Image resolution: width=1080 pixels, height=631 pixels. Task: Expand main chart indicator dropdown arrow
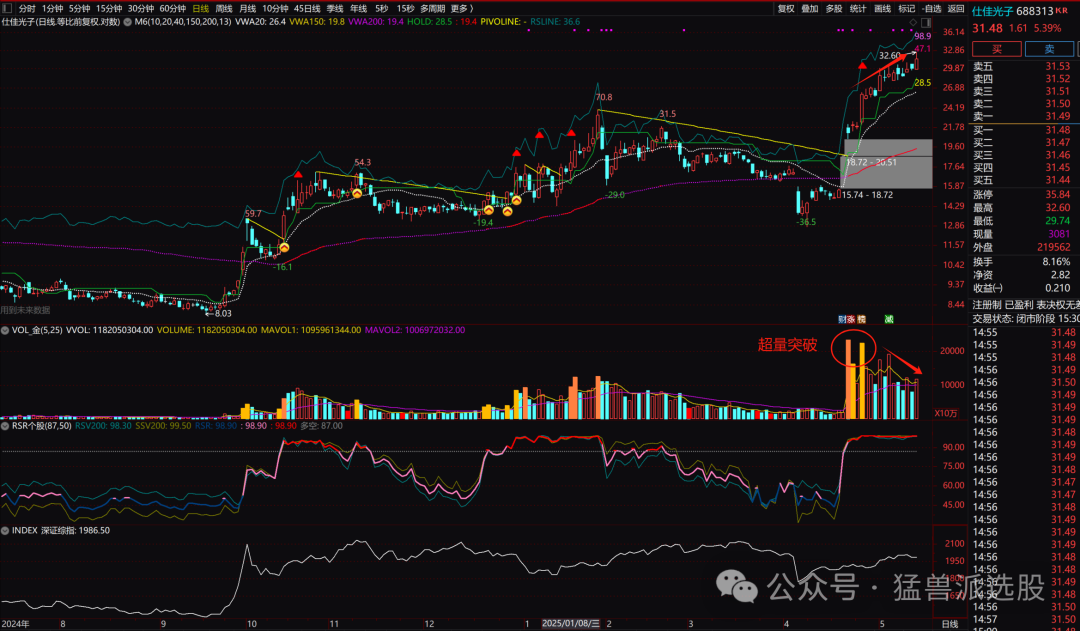pyautogui.click(x=127, y=21)
